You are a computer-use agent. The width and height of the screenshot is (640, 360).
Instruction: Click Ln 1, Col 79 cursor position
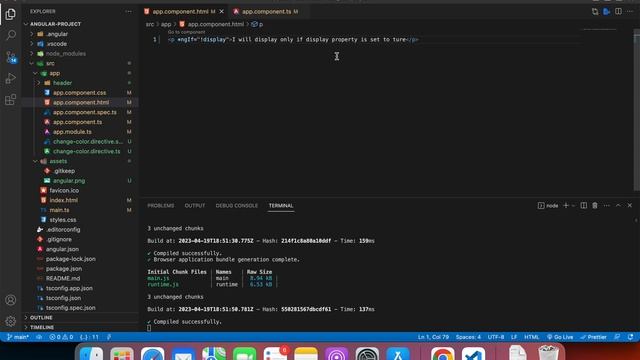point(433,337)
